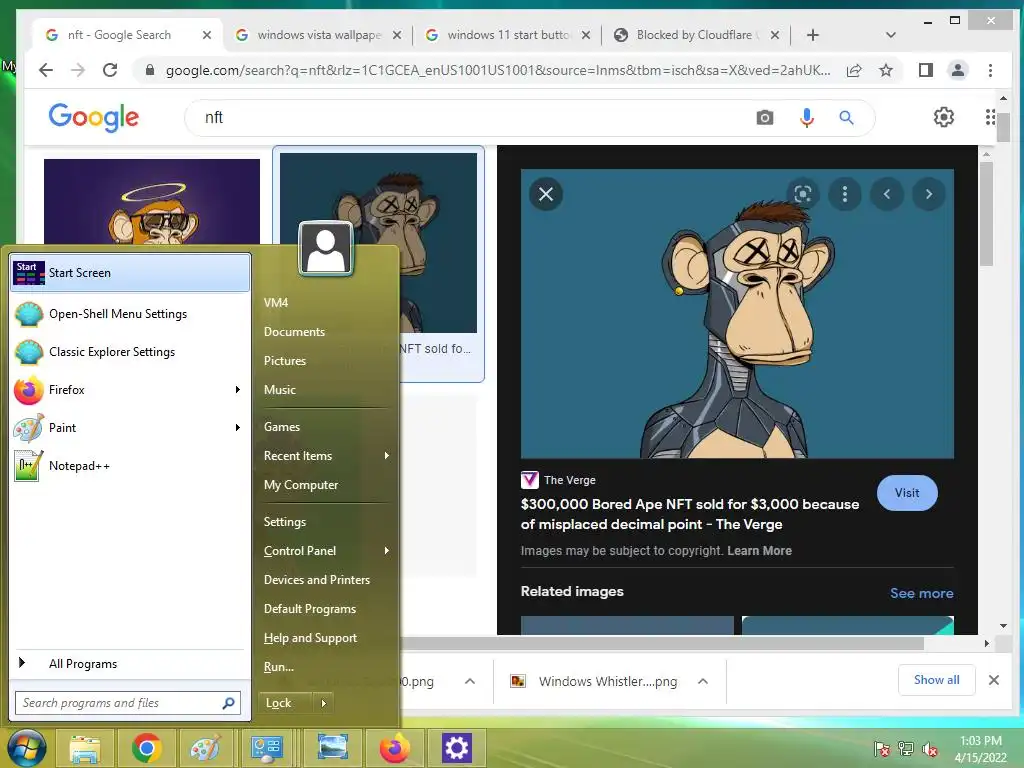Click the blue search magnifier
1024x768 pixels.
[846, 118]
